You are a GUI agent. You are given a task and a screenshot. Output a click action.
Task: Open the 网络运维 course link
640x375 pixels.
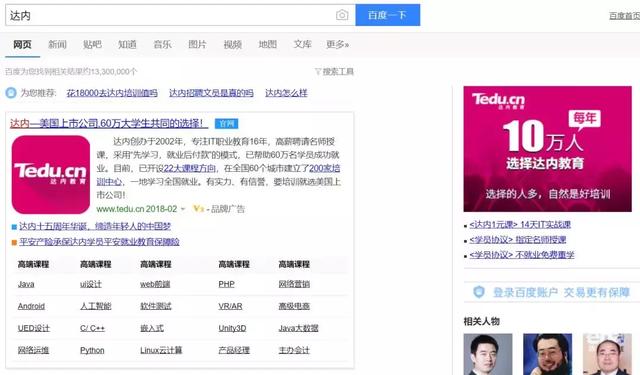[x=33, y=350]
